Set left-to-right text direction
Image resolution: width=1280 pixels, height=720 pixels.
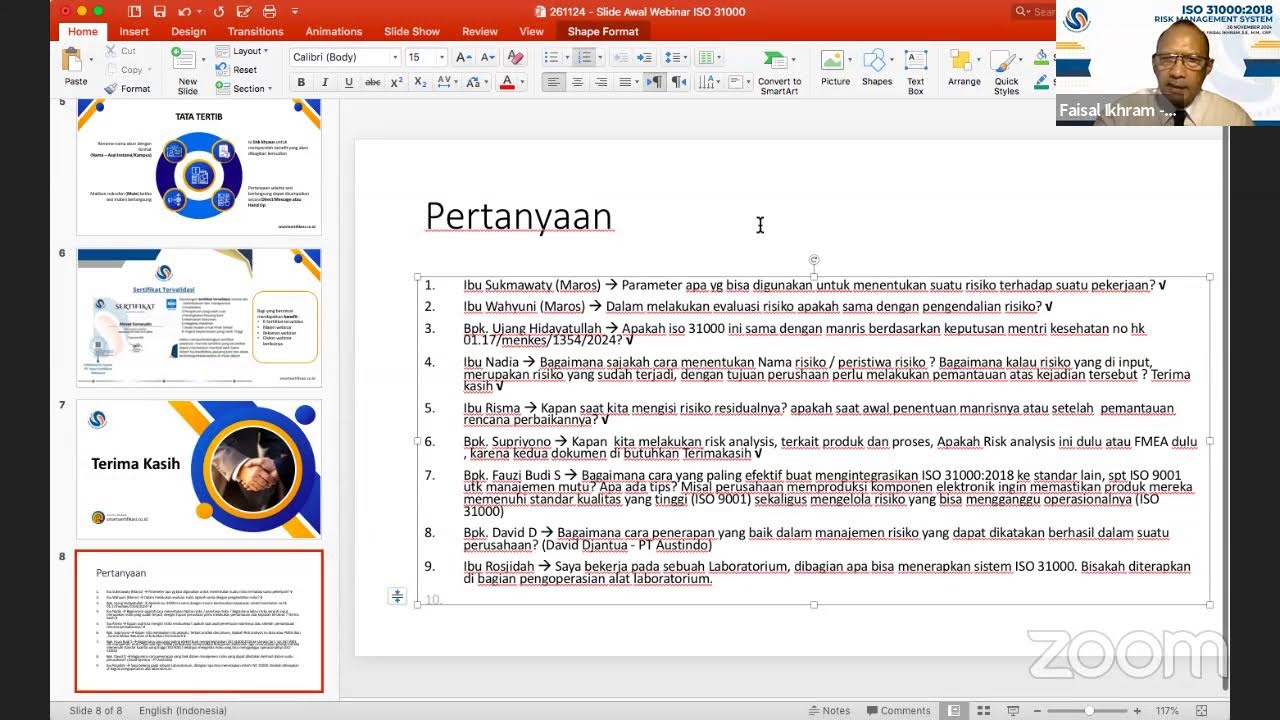pos(655,82)
